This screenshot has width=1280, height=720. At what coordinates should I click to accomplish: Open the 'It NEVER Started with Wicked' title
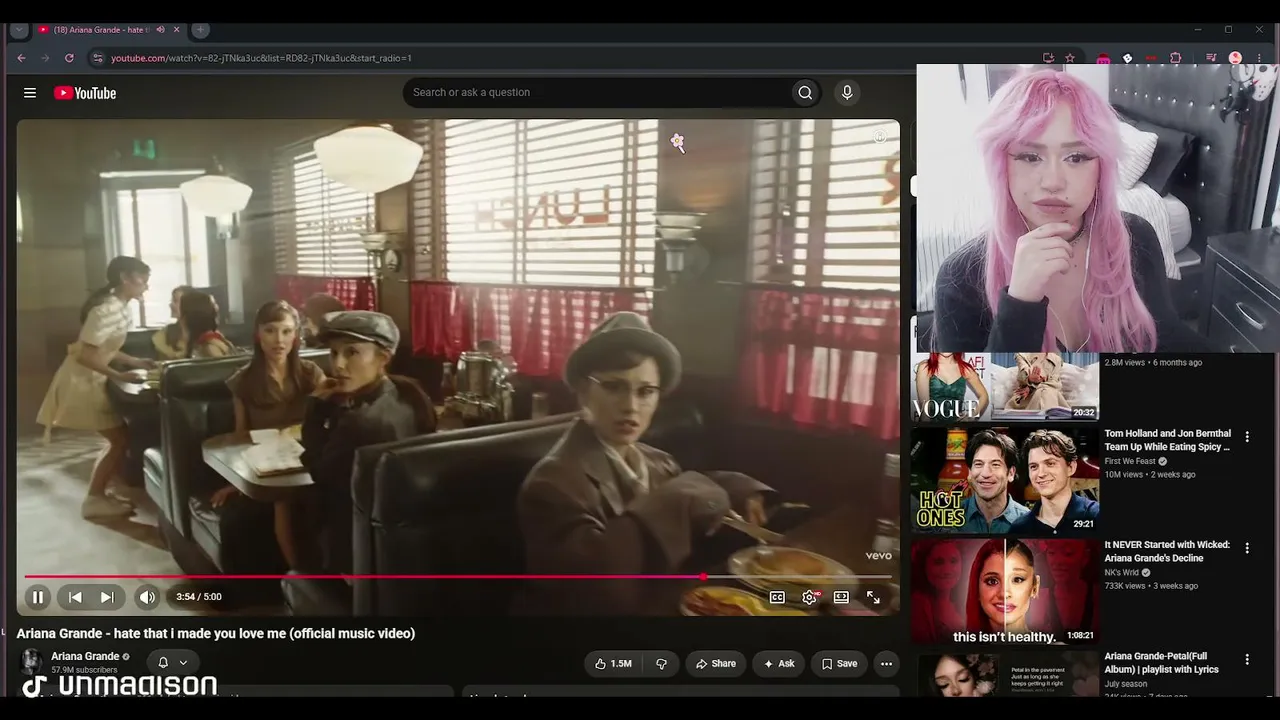pyautogui.click(x=1167, y=551)
